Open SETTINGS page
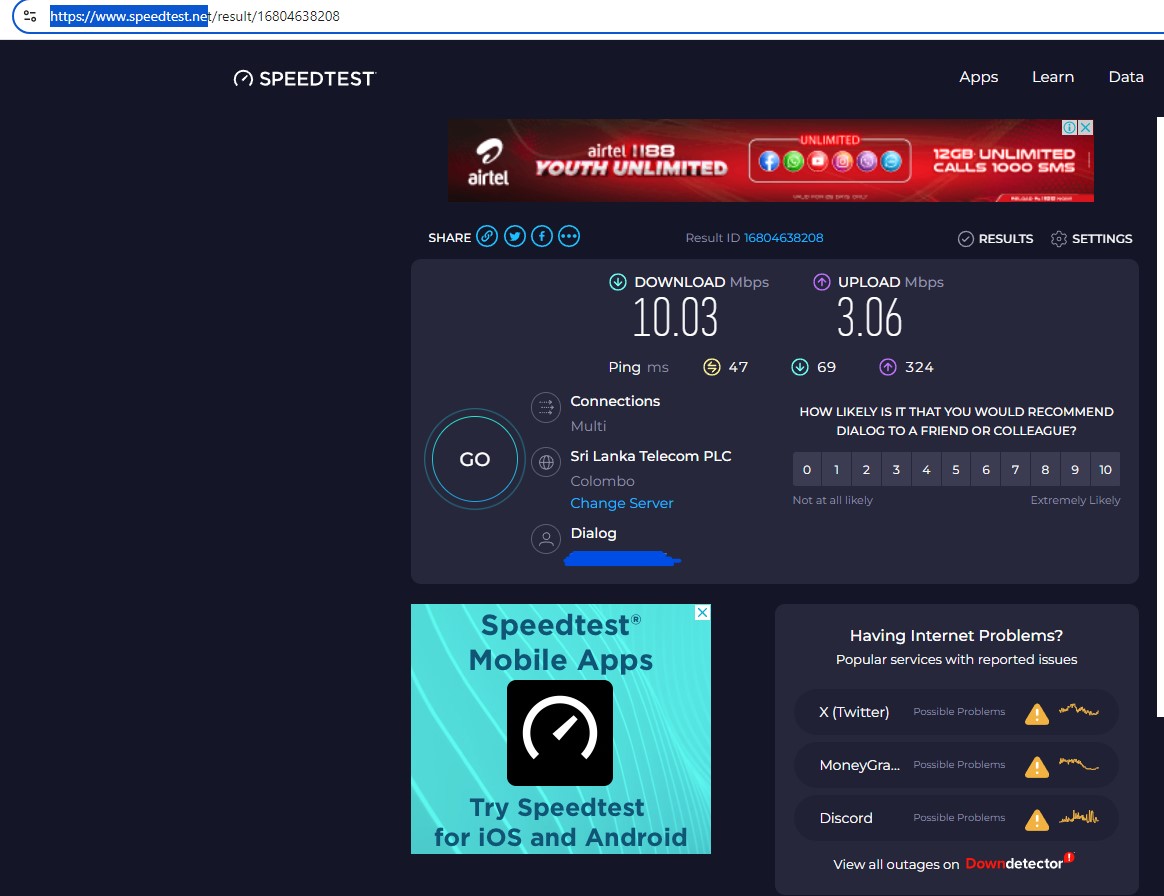1164x896 pixels. (x=1091, y=238)
